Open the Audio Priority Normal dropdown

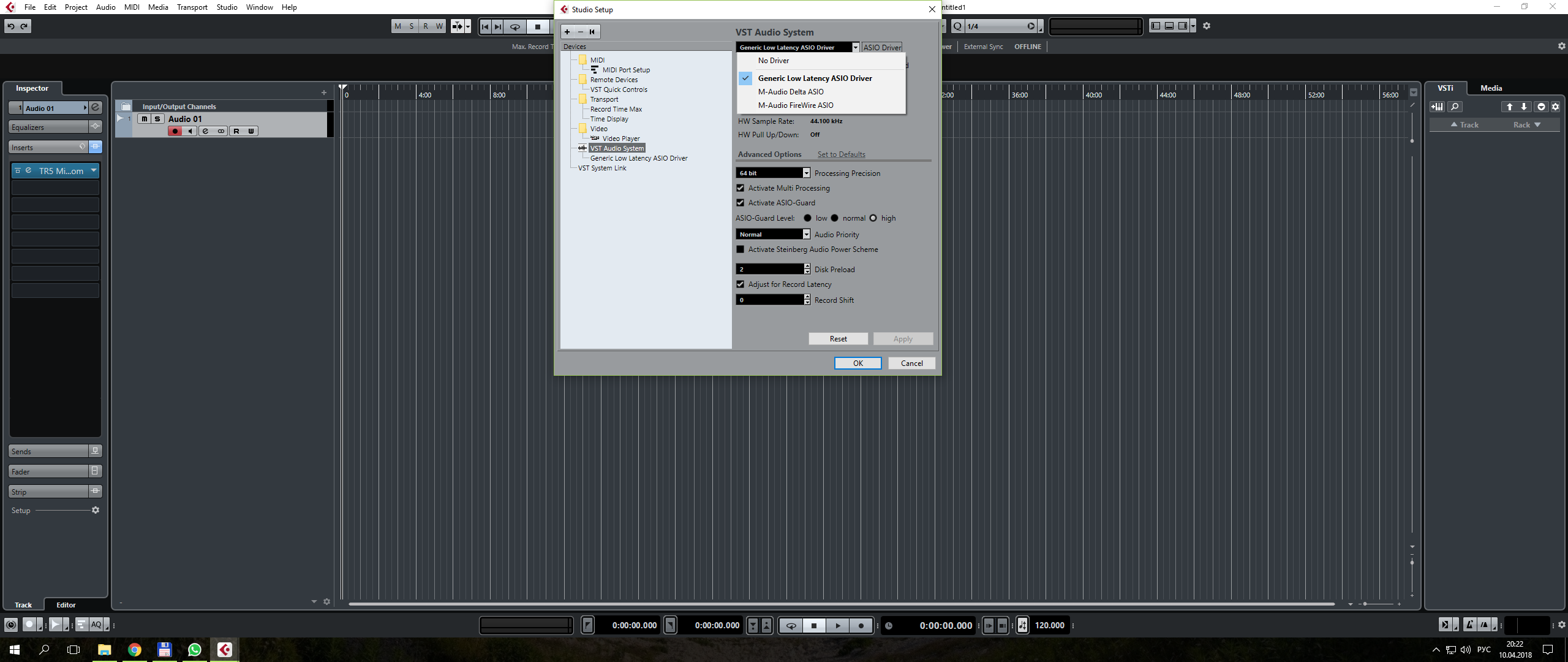click(806, 235)
